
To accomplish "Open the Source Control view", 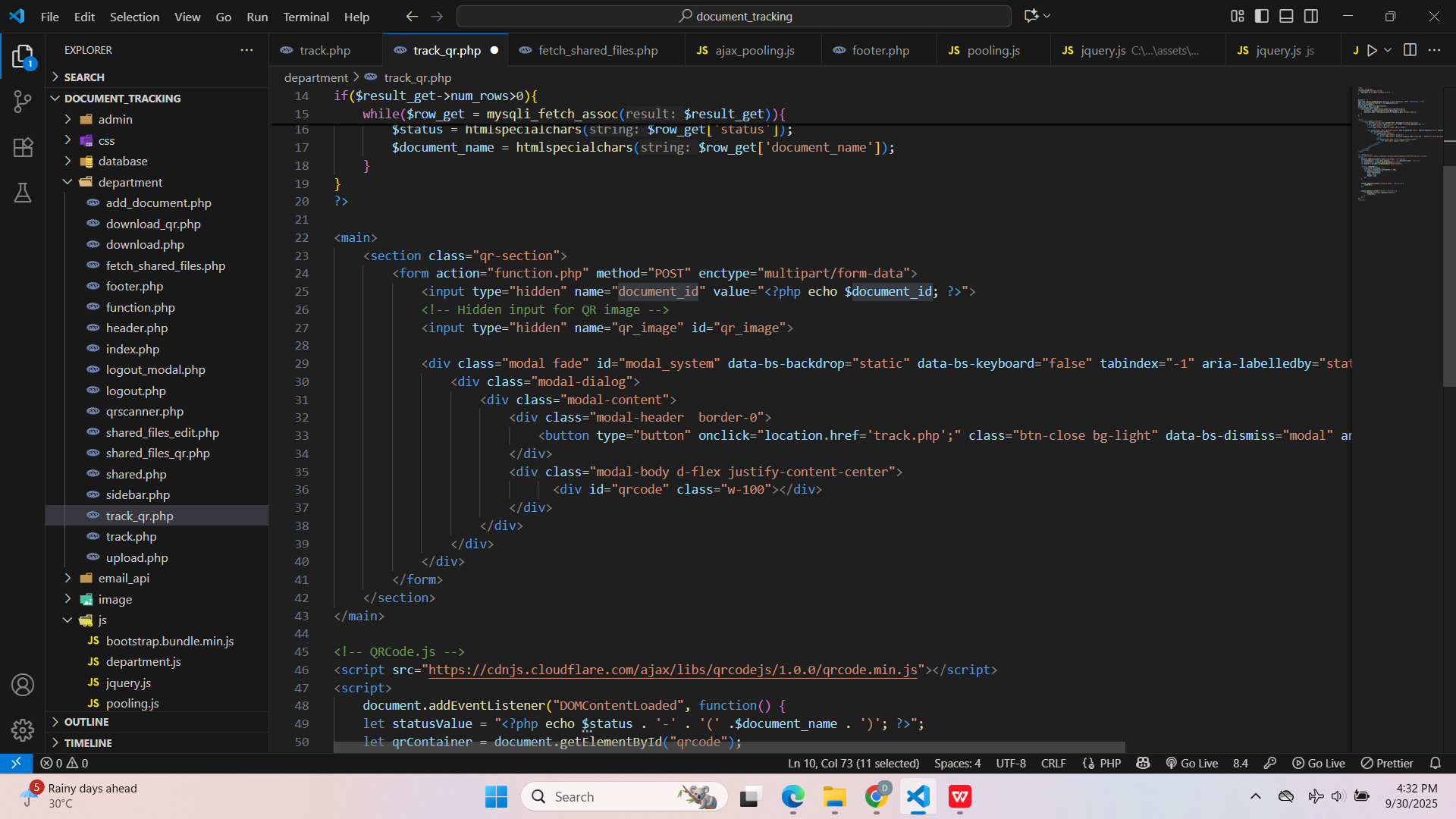I will pyautogui.click(x=23, y=102).
